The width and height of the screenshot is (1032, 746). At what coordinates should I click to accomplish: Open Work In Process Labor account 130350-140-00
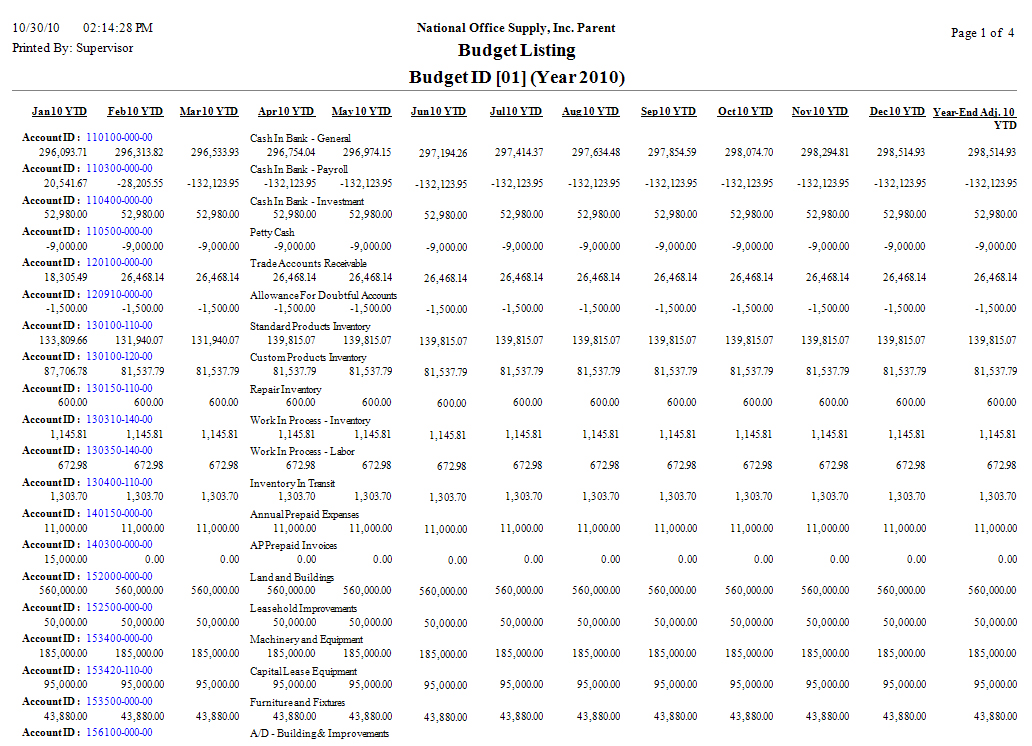click(x=119, y=451)
